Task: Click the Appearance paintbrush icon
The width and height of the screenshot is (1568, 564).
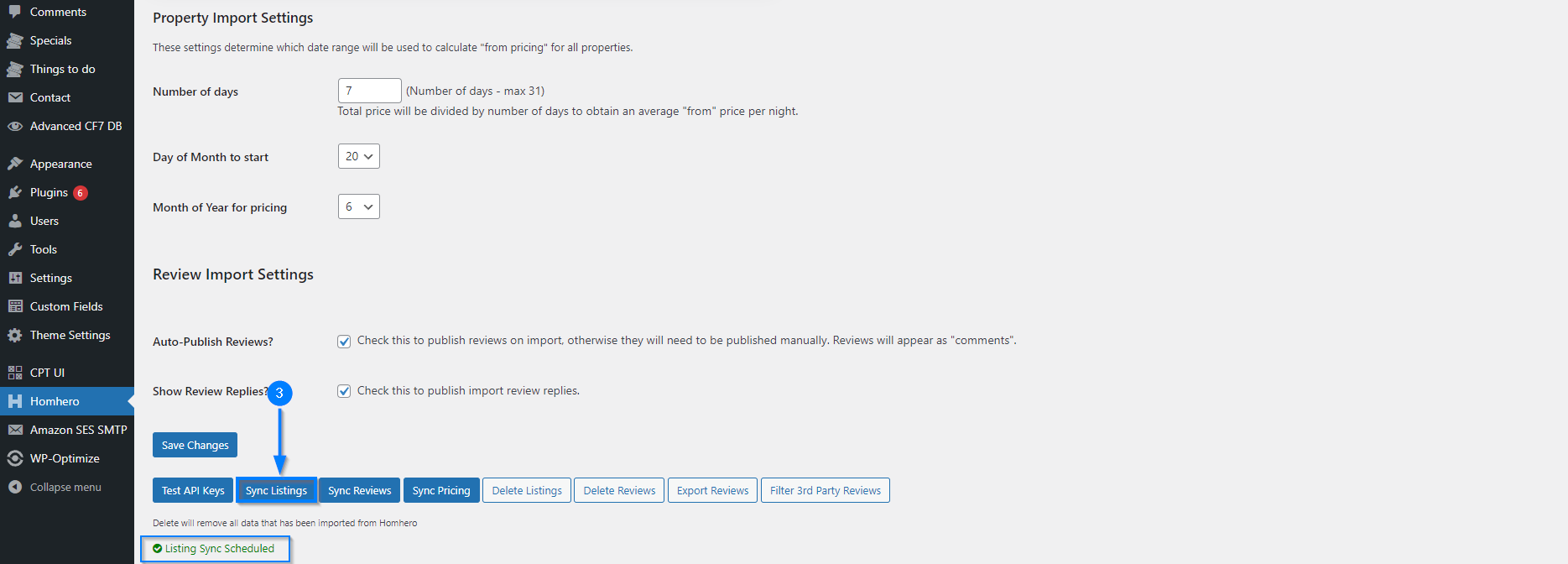Action: (x=15, y=164)
